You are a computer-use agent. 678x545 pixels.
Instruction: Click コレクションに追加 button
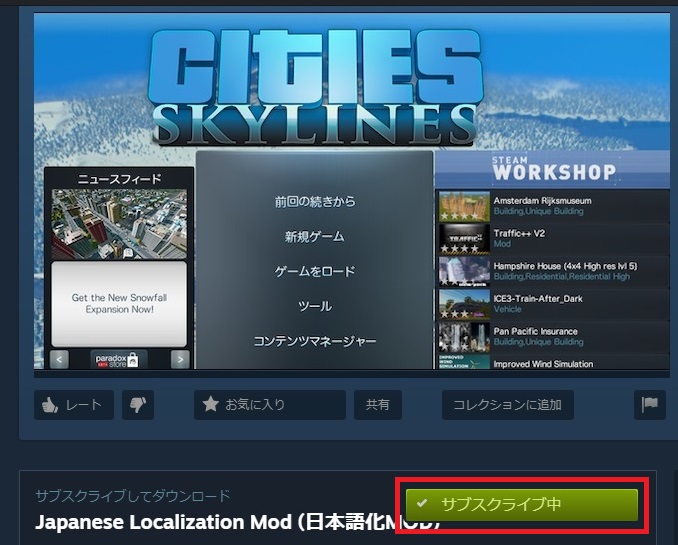click(508, 405)
